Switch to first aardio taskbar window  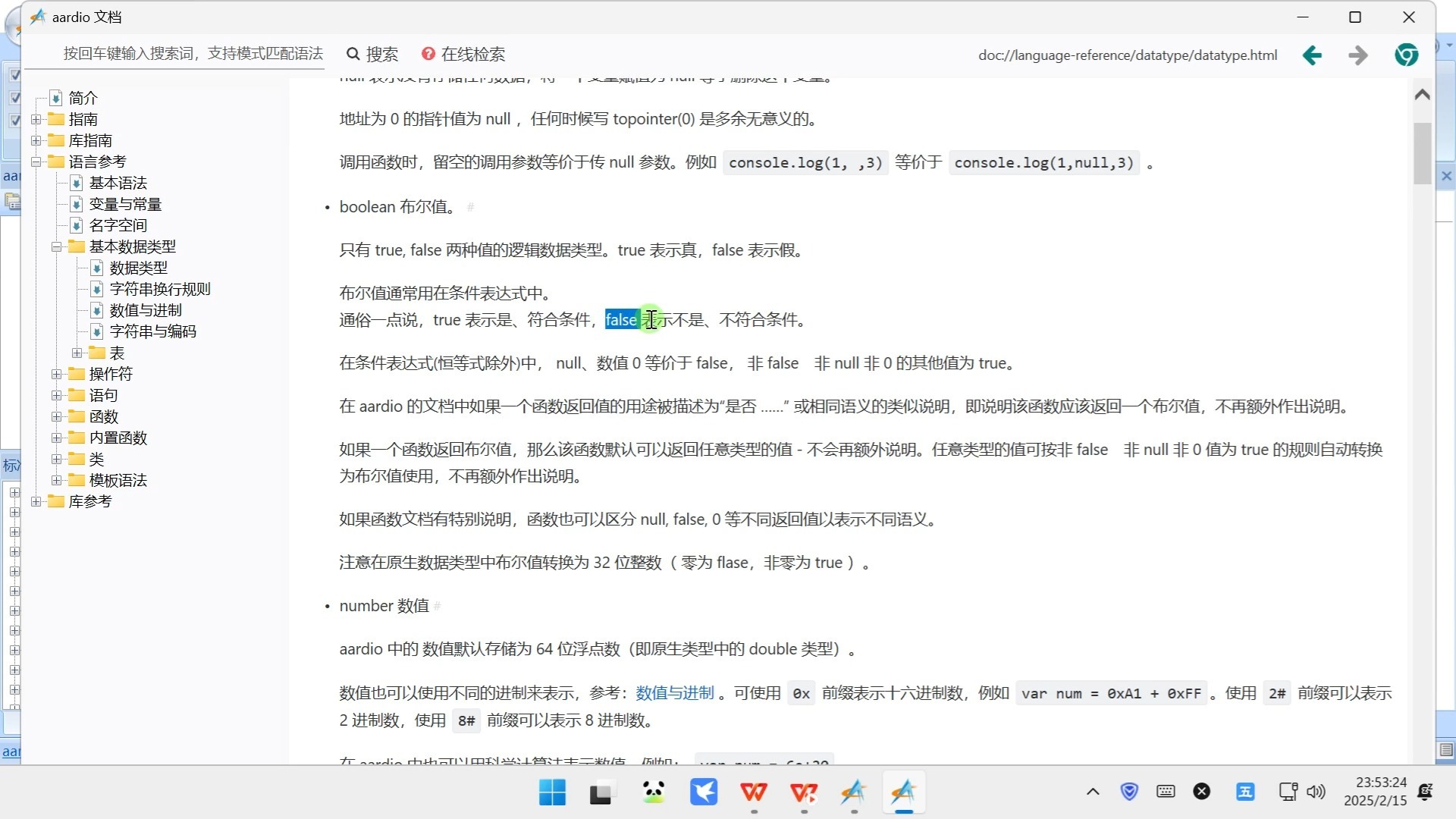(x=854, y=792)
